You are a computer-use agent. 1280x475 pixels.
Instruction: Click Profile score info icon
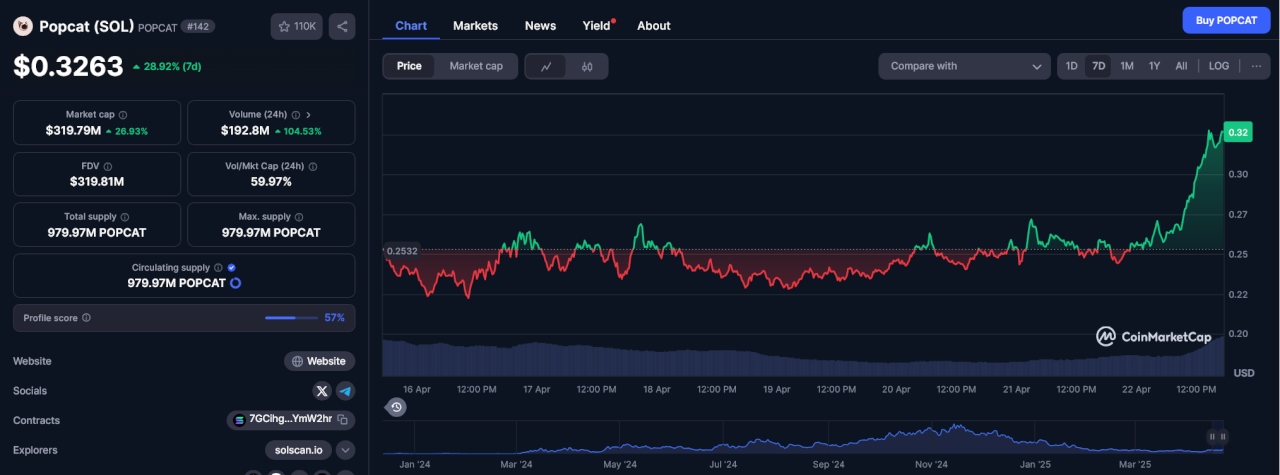[86, 318]
